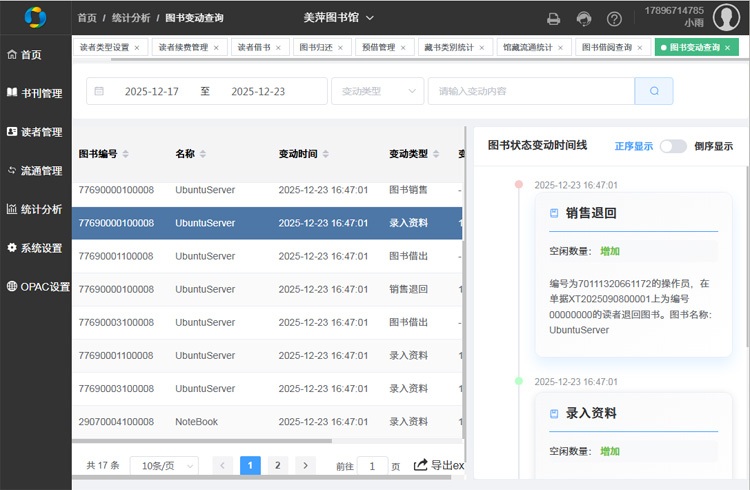This screenshot has width=750, height=490.
Task: Go to page 2
Action: point(278,465)
